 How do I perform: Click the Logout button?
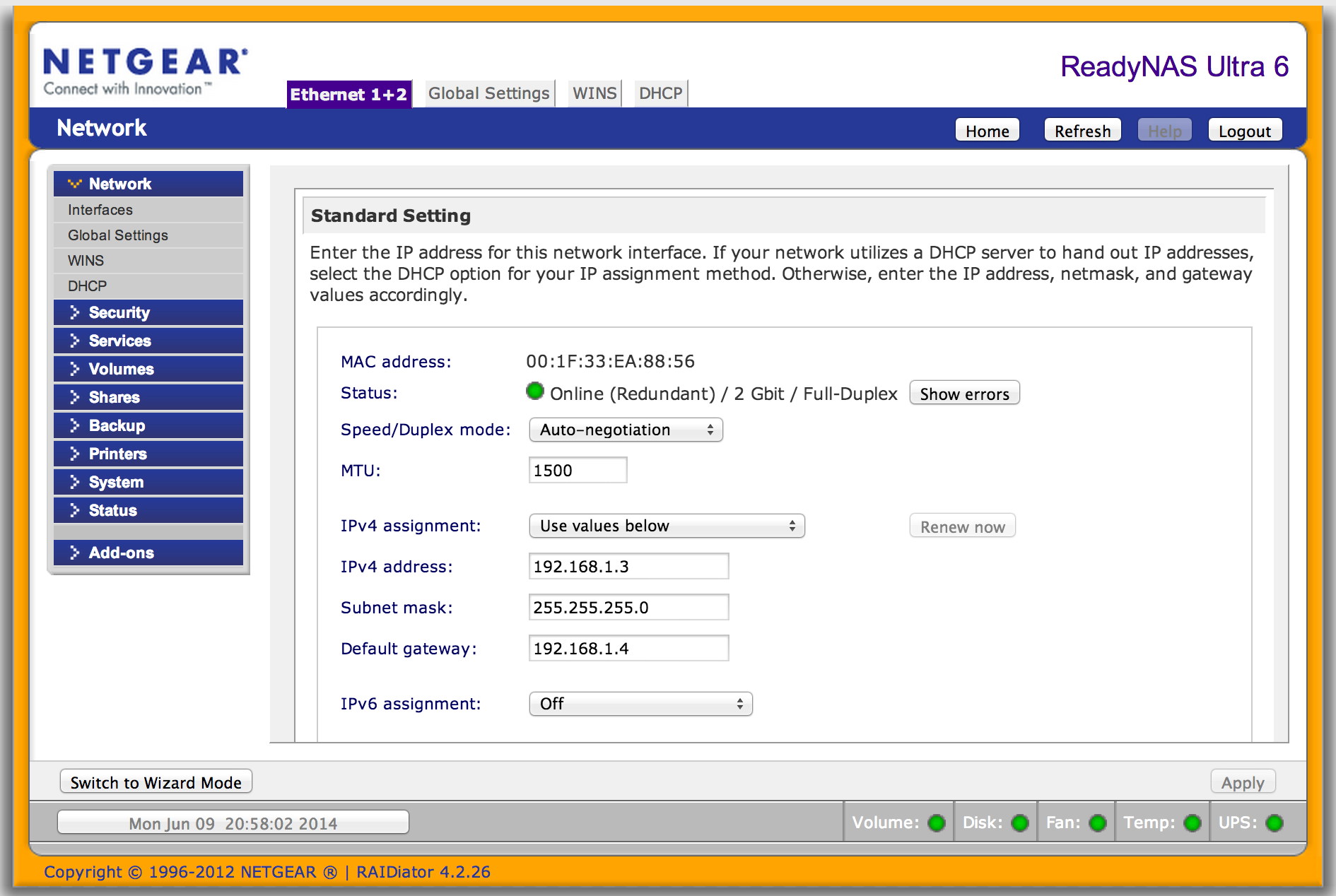pyautogui.click(x=1244, y=131)
